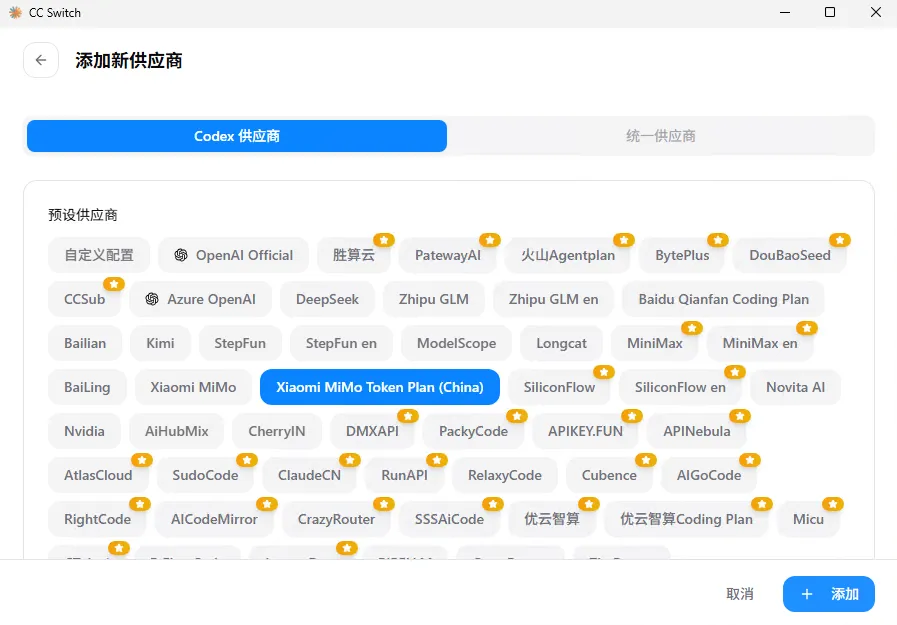Select the 优云智算 preset
This screenshot has height=625, width=897.
(x=552, y=519)
